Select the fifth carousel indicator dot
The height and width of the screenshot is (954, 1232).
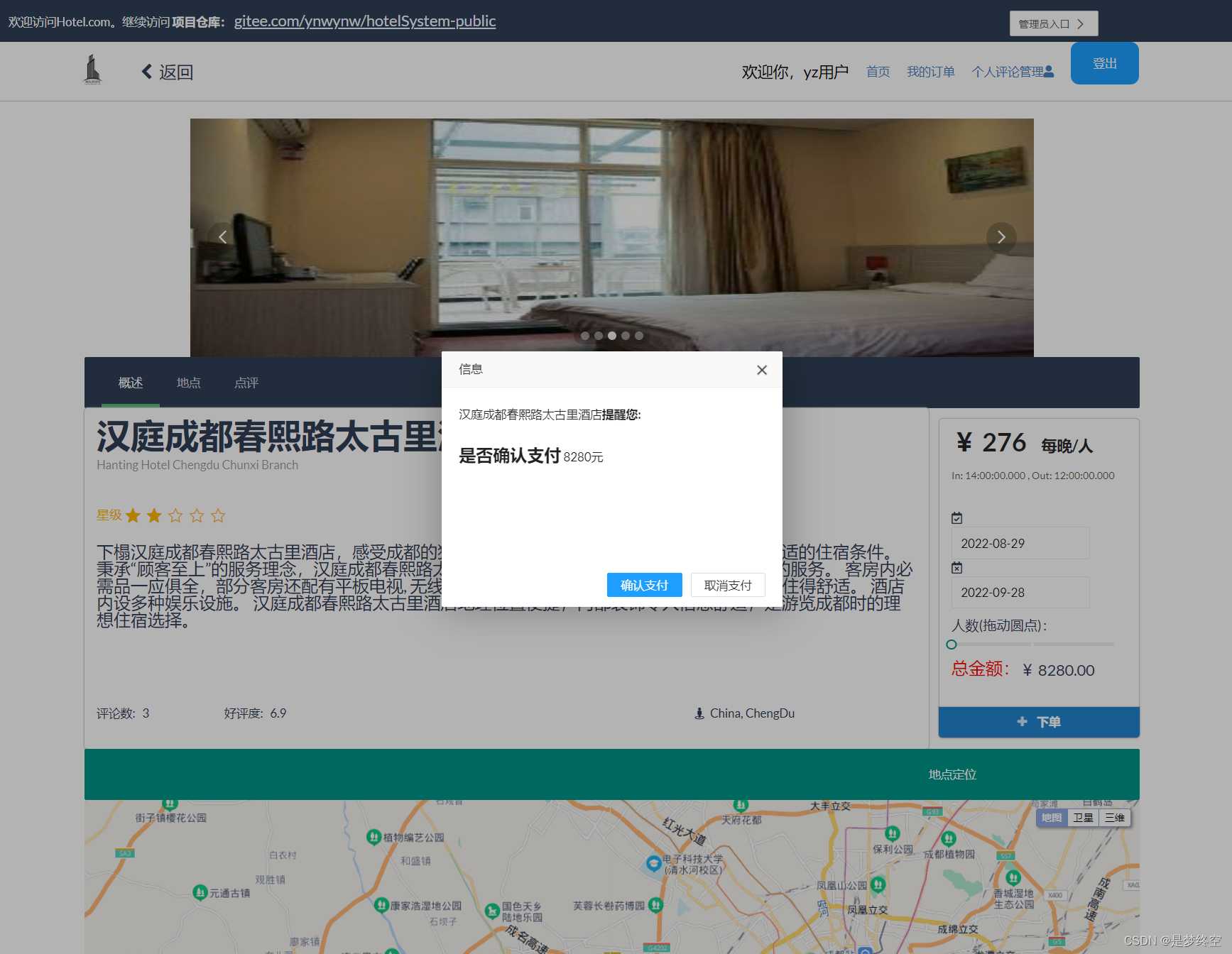pyautogui.click(x=639, y=336)
